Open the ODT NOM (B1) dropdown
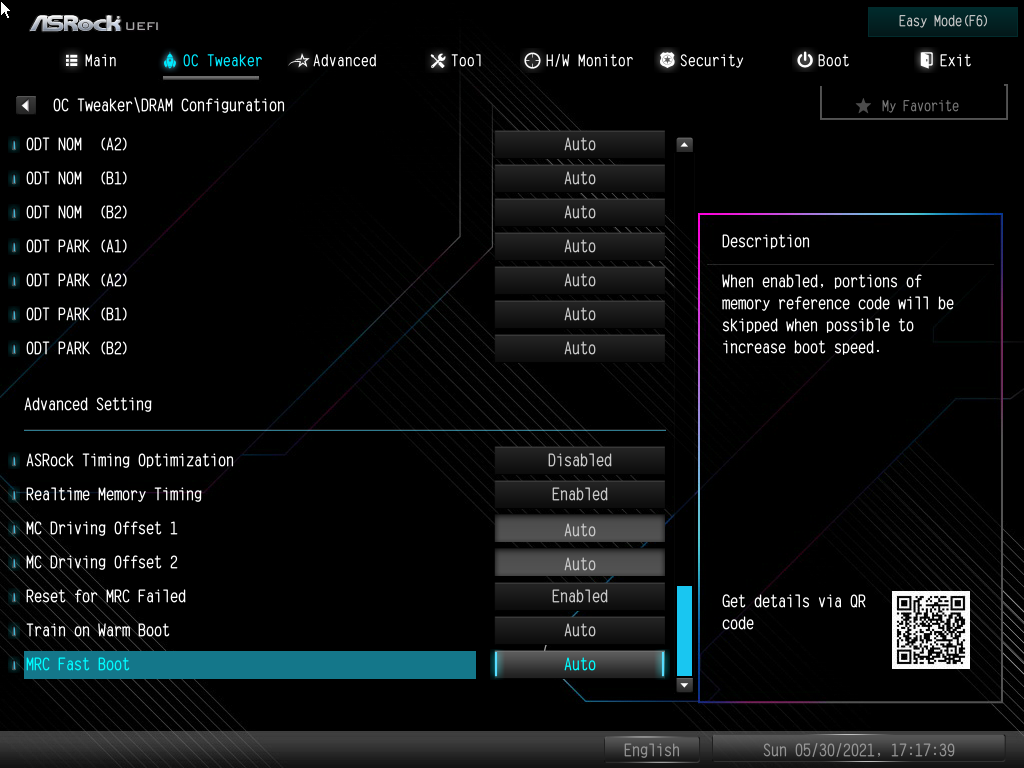1024x768 pixels. (x=579, y=178)
